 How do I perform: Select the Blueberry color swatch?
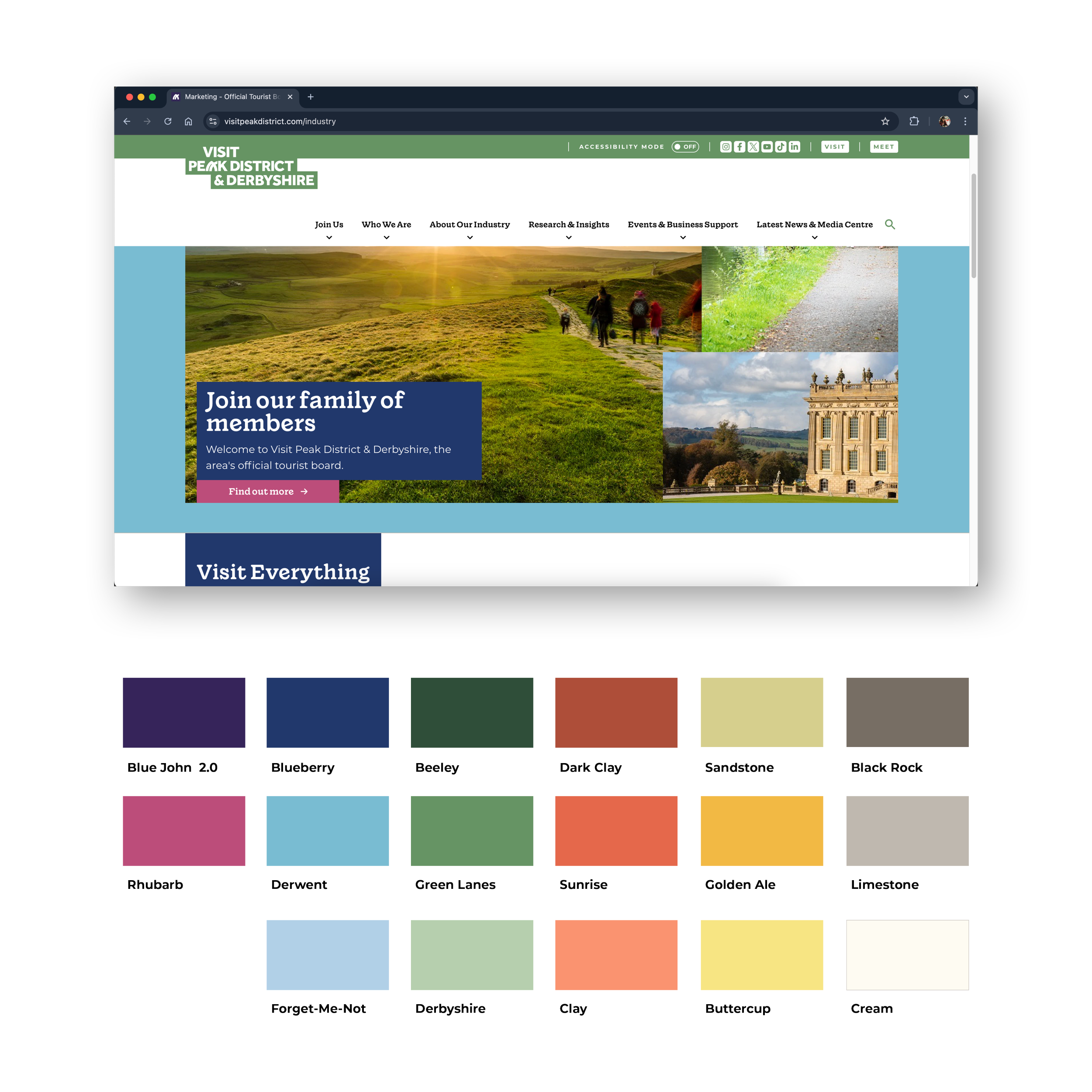pyautogui.click(x=328, y=713)
